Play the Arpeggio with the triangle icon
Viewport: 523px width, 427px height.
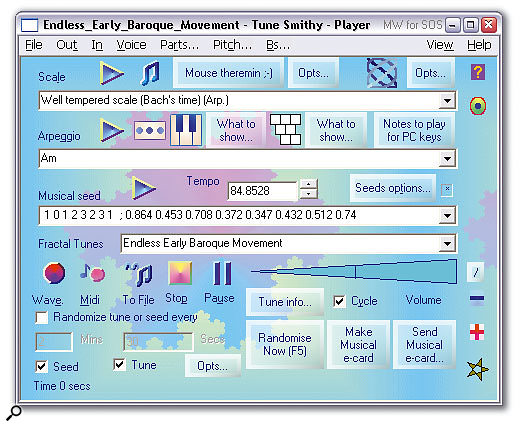point(112,130)
